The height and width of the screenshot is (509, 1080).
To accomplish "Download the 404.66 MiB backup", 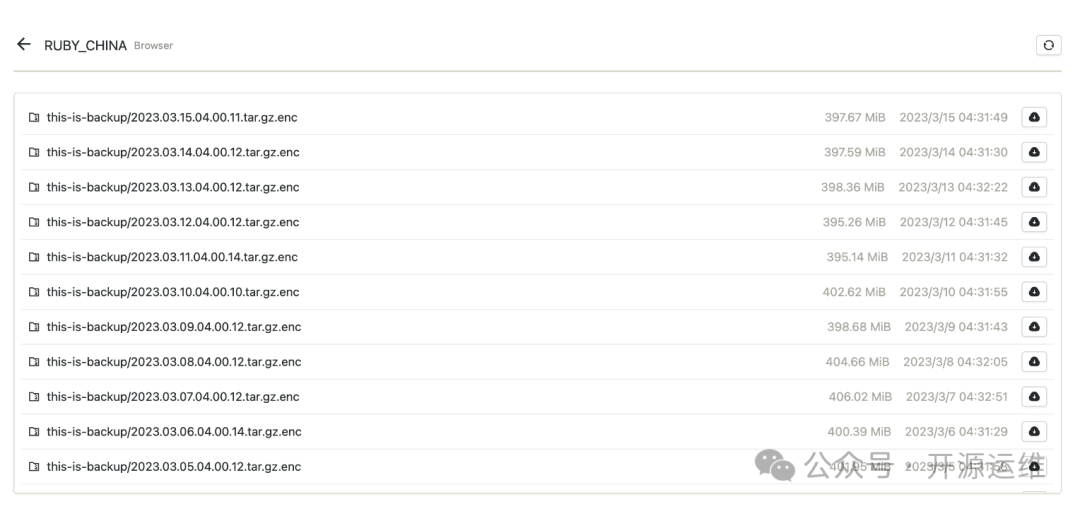I will pyautogui.click(x=1034, y=362).
